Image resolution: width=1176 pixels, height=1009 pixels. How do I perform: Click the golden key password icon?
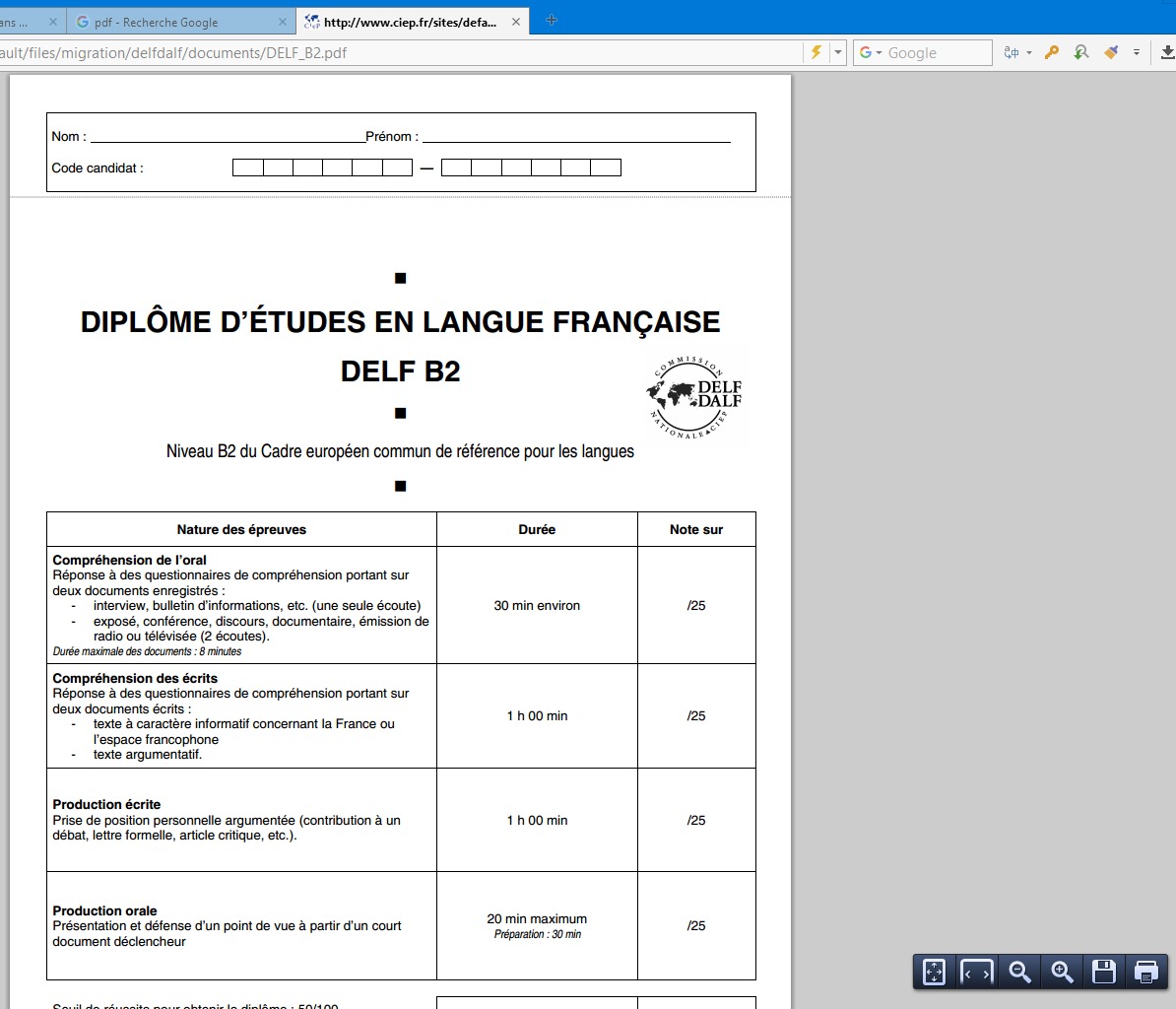tap(1052, 52)
